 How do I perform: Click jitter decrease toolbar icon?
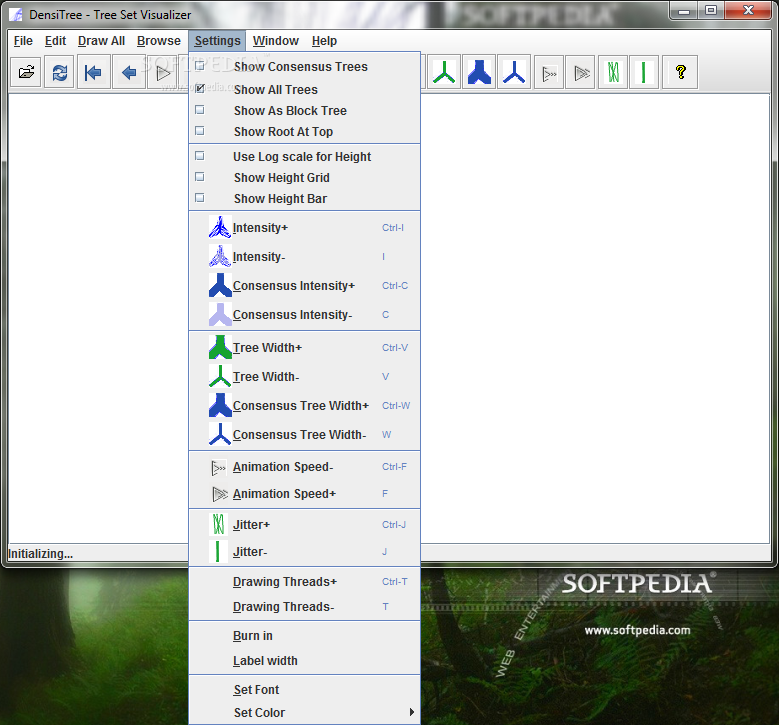[x=644, y=73]
